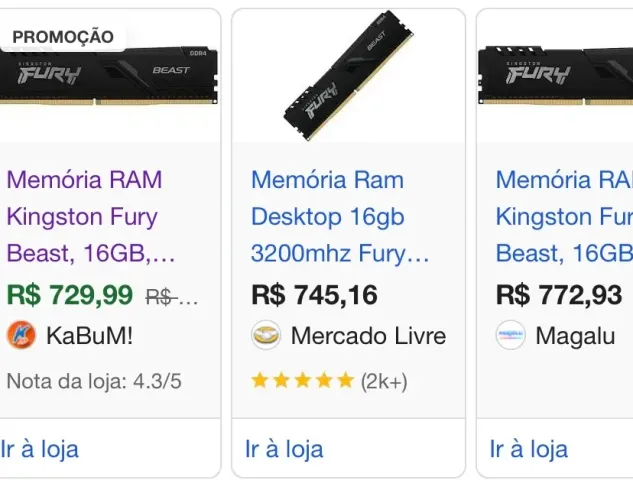Viewport: 633px width, 500px height.
Task: Click the R$ 772,93 price
Action: pos(559,295)
